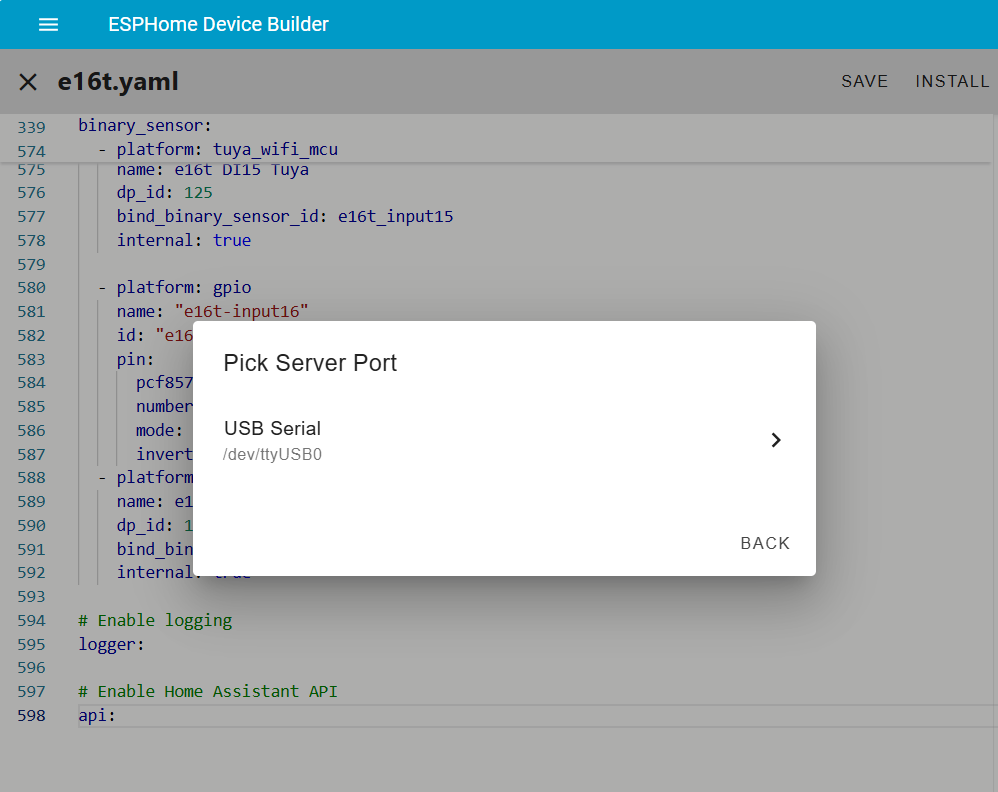The image size is (998, 792).
Task: Click the bind_binary_sensor_id: e16t_input15 line
Action: point(285,217)
